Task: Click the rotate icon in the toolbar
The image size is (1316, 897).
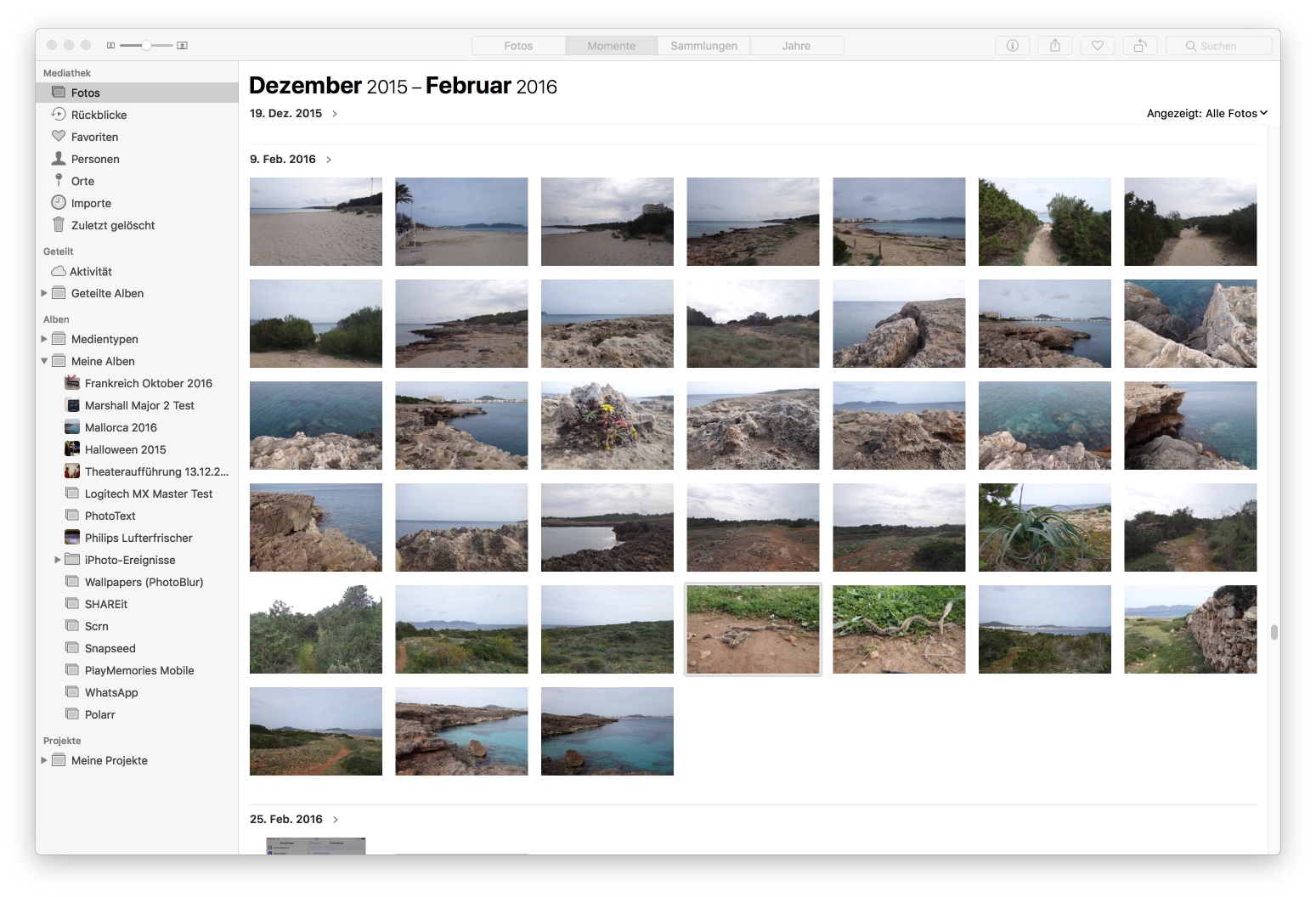Action: (1139, 46)
